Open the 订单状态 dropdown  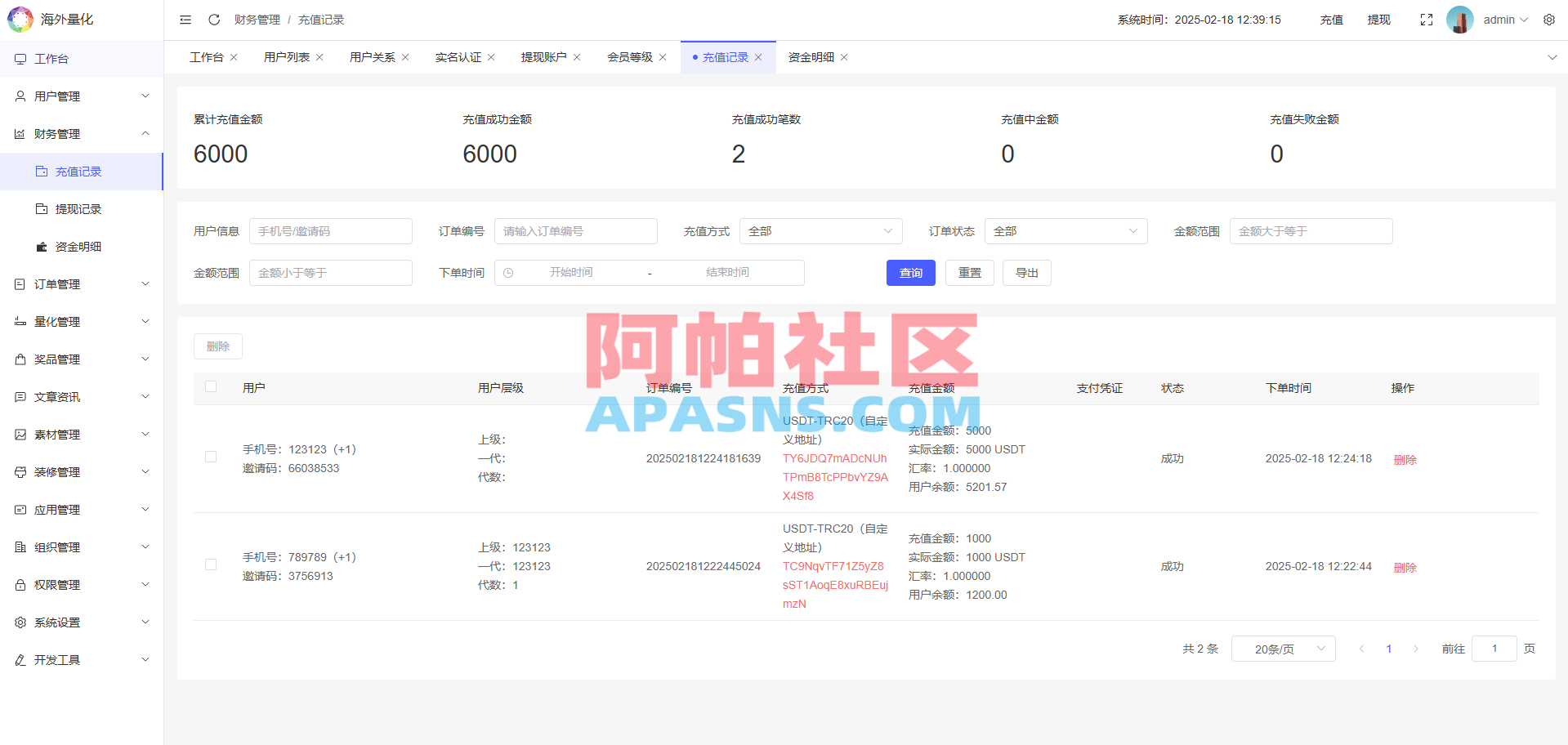(x=1065, y=231)
